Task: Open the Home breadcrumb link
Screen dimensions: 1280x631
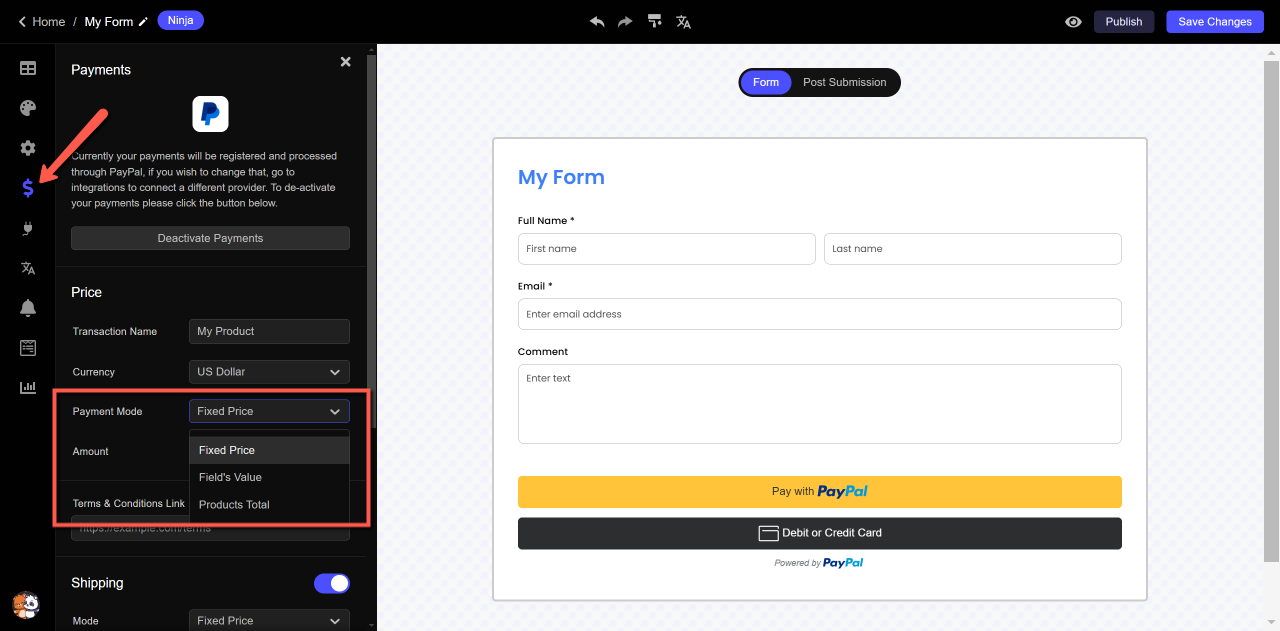Action: [49, 22]
